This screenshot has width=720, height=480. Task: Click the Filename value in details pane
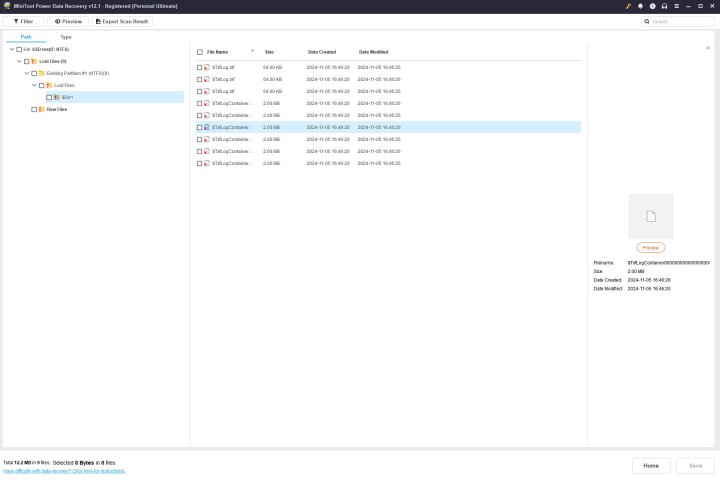[x=669, y=263]
